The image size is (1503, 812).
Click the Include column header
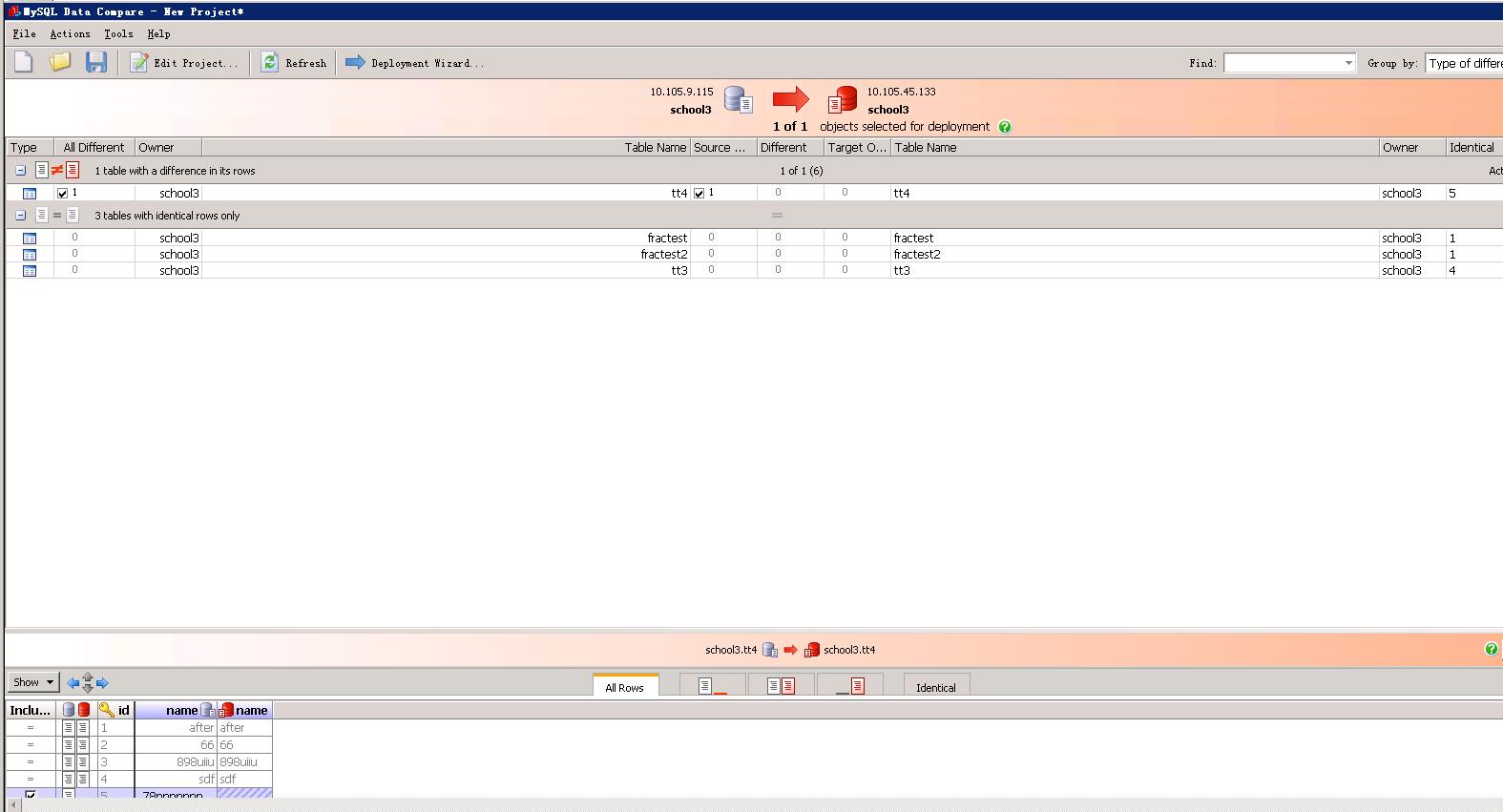pyautogui.click(x=31, y=710)
